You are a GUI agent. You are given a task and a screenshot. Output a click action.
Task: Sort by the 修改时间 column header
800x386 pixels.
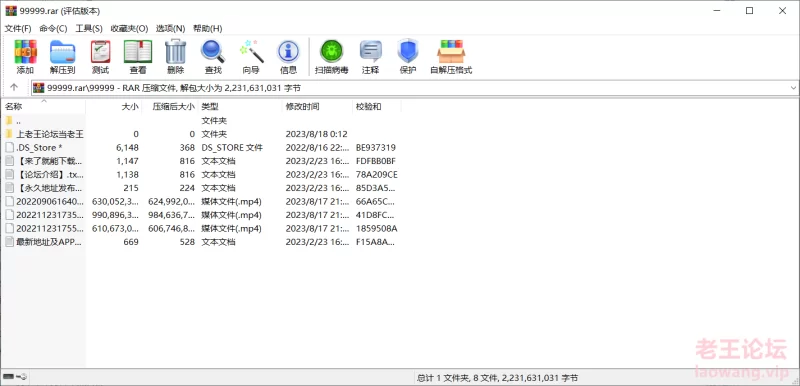317,107
